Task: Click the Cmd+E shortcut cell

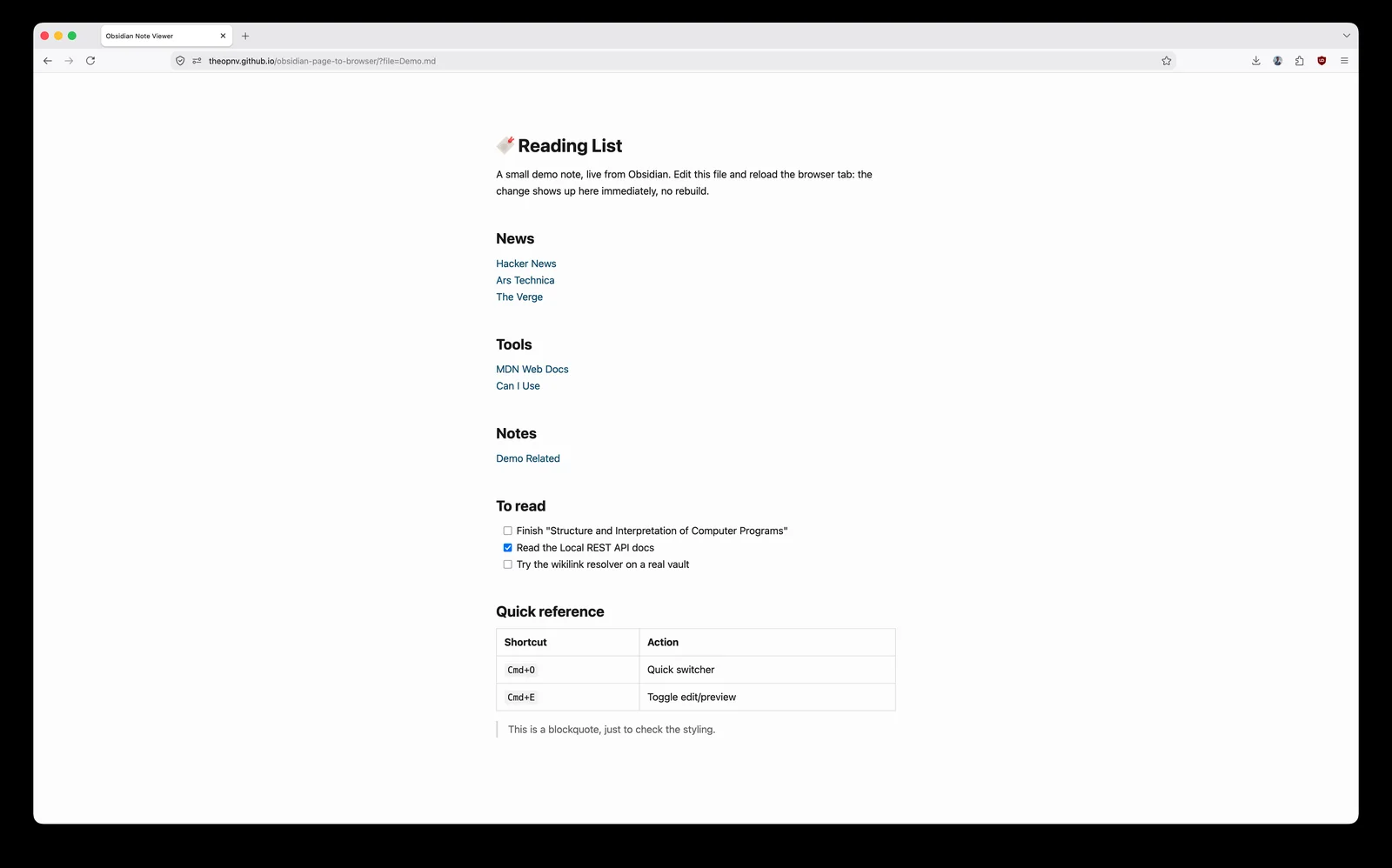Action: point(568,698)
